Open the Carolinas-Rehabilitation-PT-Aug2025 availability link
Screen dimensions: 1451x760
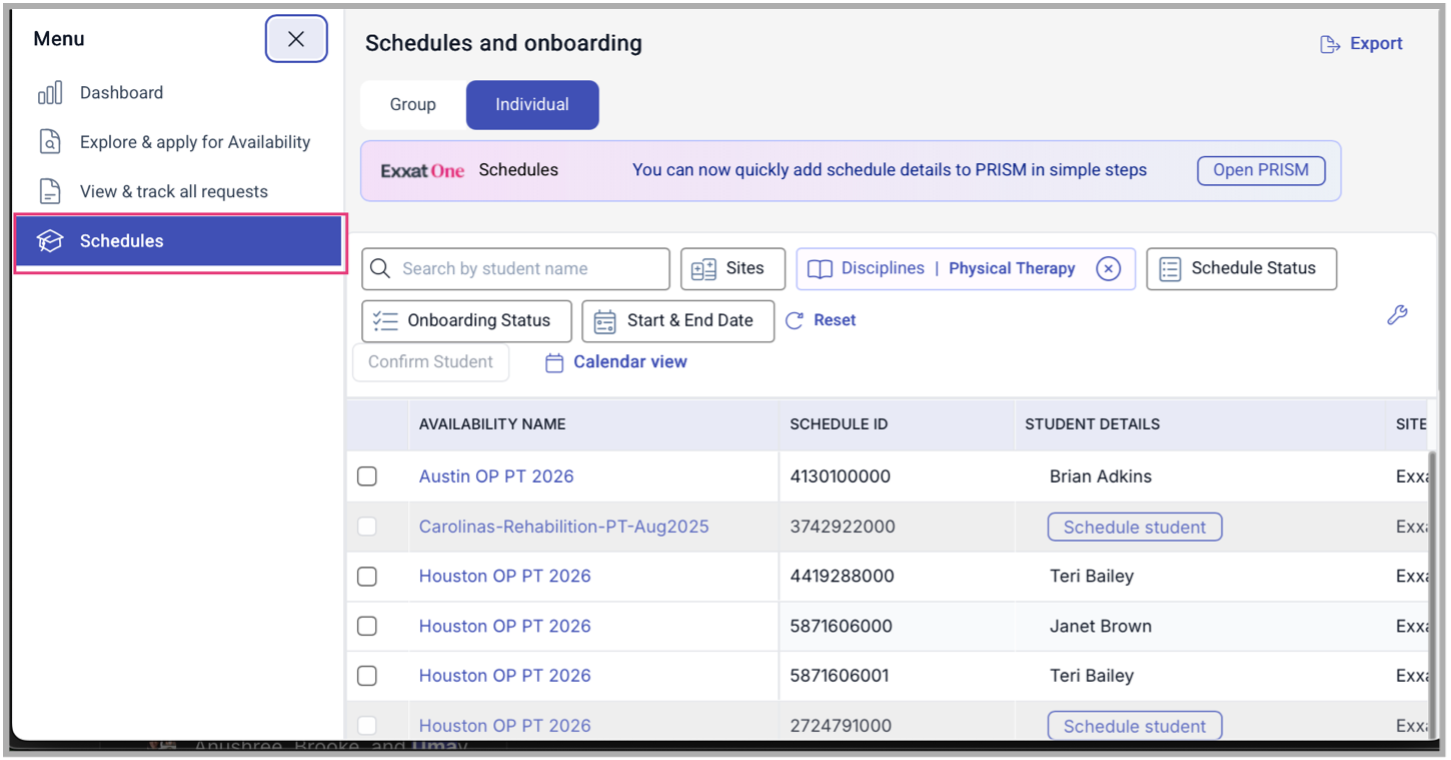563,526
